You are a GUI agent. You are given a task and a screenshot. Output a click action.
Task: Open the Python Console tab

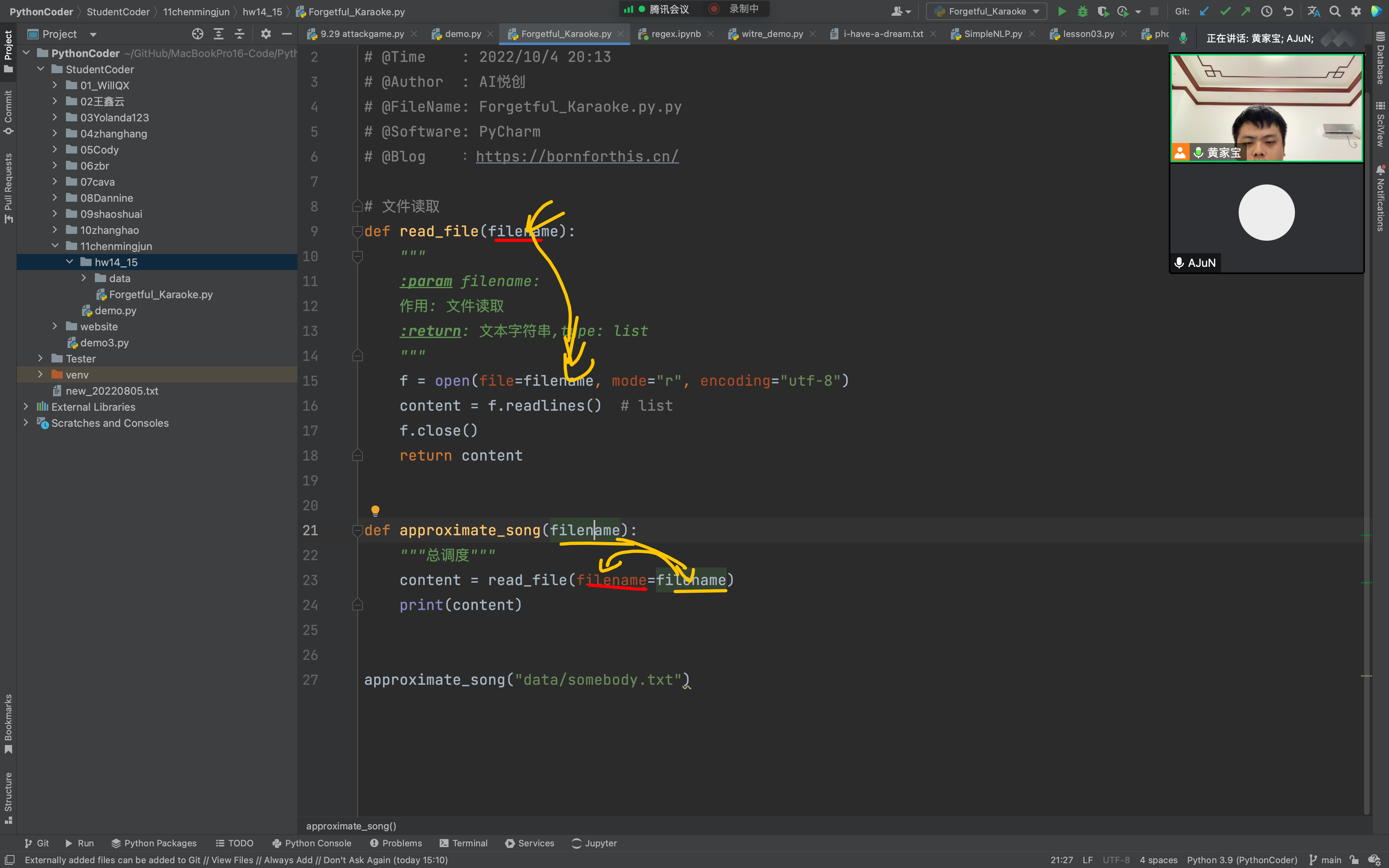[x=311, y=843]
